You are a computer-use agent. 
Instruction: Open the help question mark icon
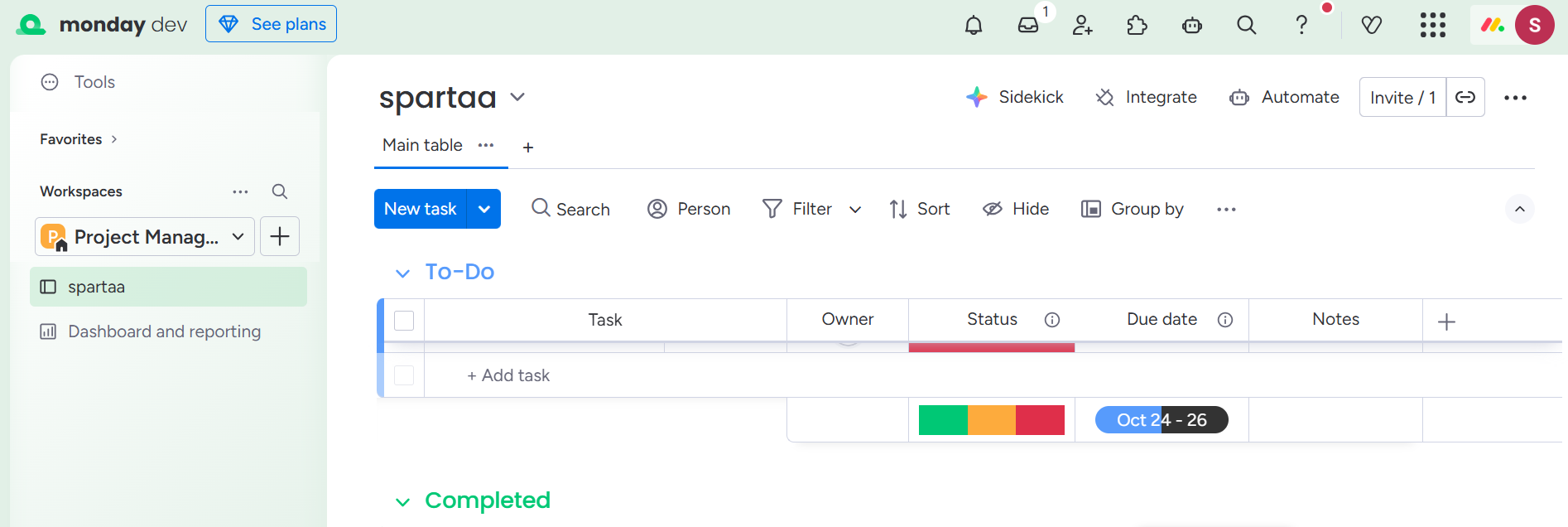click(x=1301, y=25)
